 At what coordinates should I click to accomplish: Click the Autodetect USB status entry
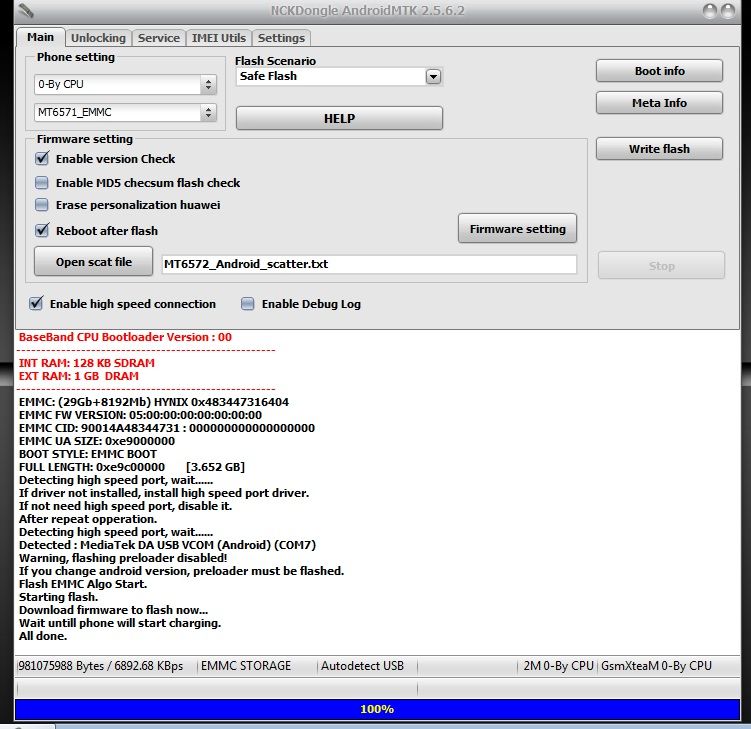click(363, 666)
